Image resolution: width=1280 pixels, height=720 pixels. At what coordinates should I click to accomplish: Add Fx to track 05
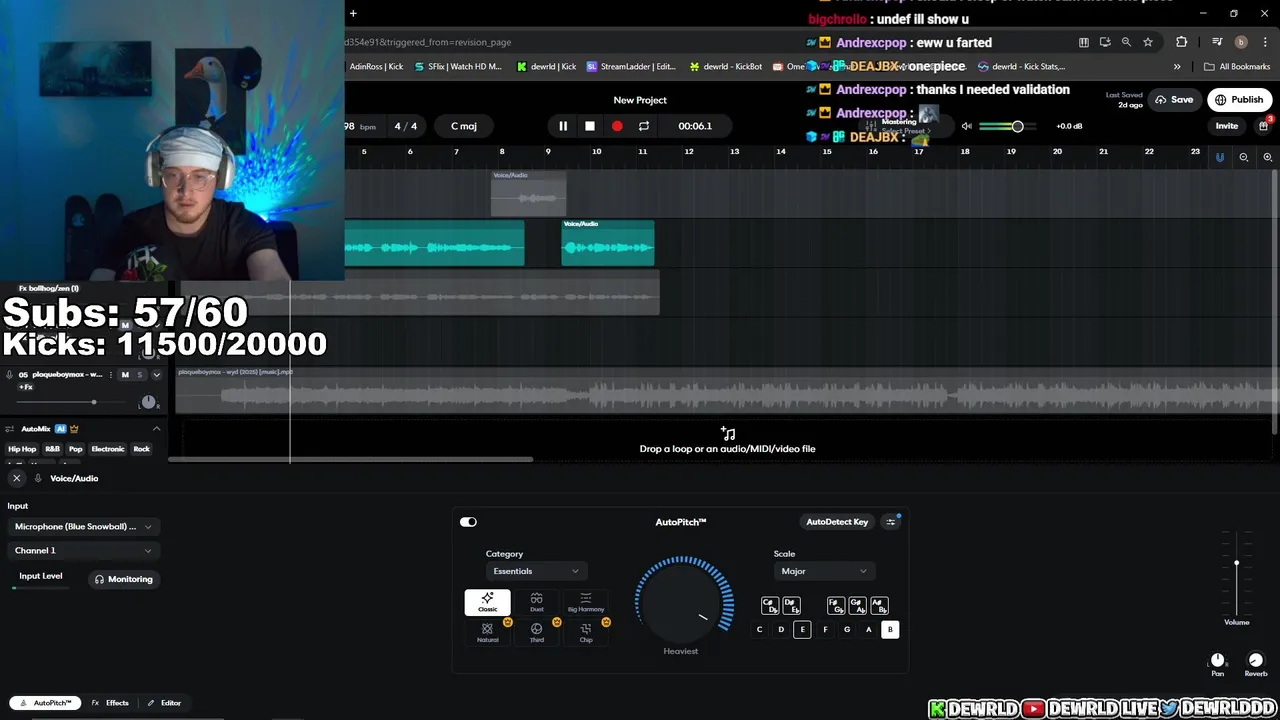(26, 387)
